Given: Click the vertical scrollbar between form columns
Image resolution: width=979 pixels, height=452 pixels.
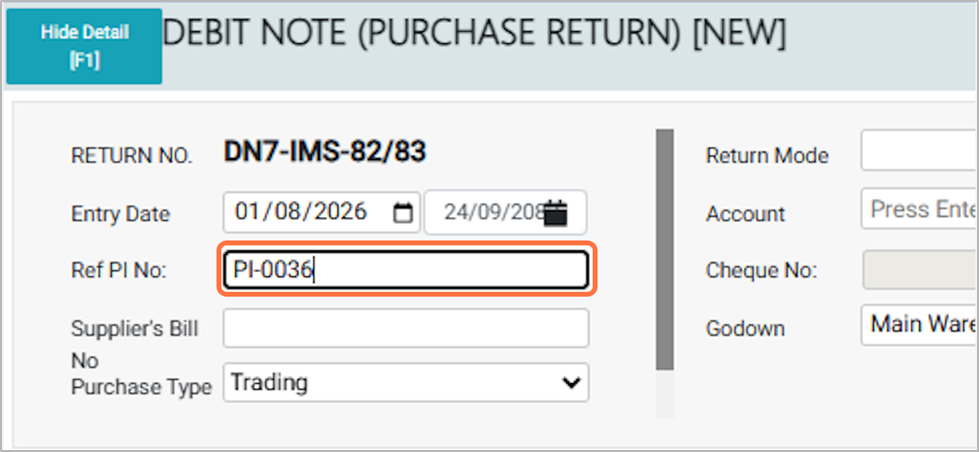Looking at the screenshot, I should point(664,250).
